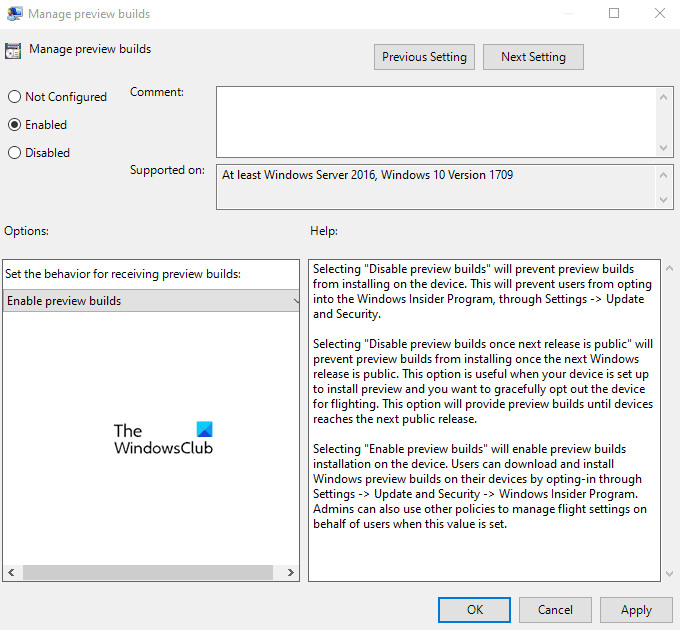Image resolution: width=680 pixels, height=630 pixels.
Task: Click the Comment box scroll down arrow
Action: (663, 147)
